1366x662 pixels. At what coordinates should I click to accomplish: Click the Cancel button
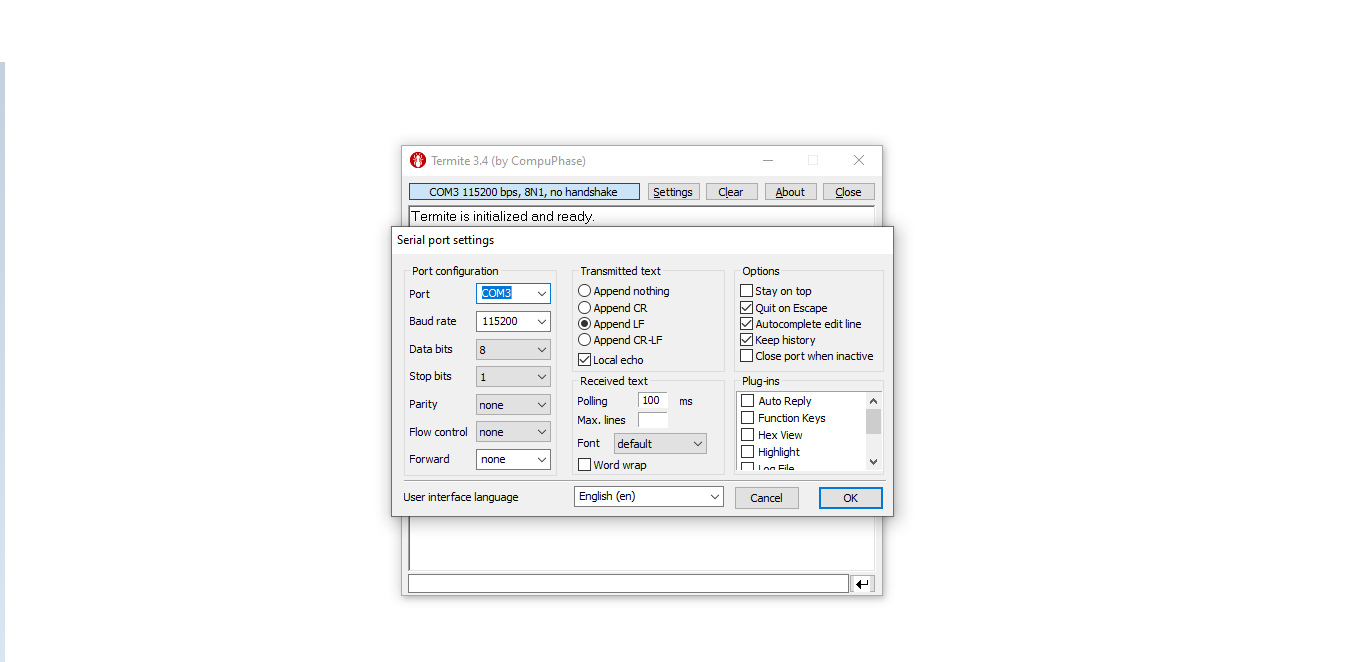coord(767,497)
